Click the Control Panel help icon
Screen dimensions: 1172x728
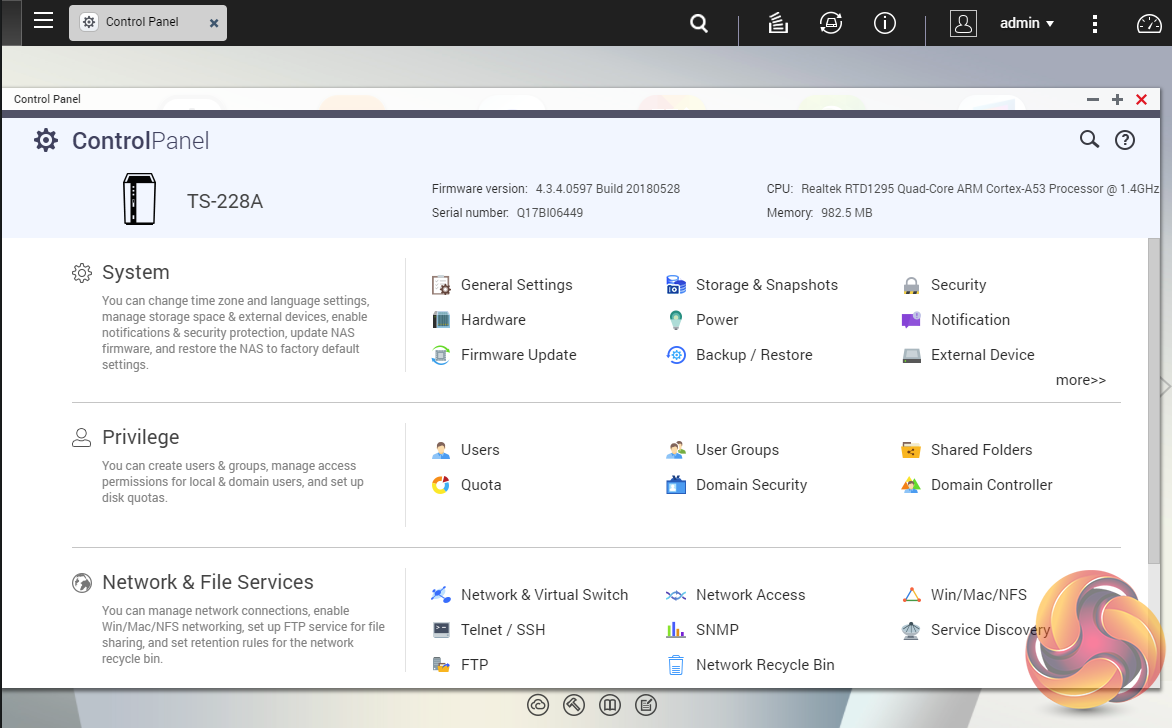(x=1125, y=140)
